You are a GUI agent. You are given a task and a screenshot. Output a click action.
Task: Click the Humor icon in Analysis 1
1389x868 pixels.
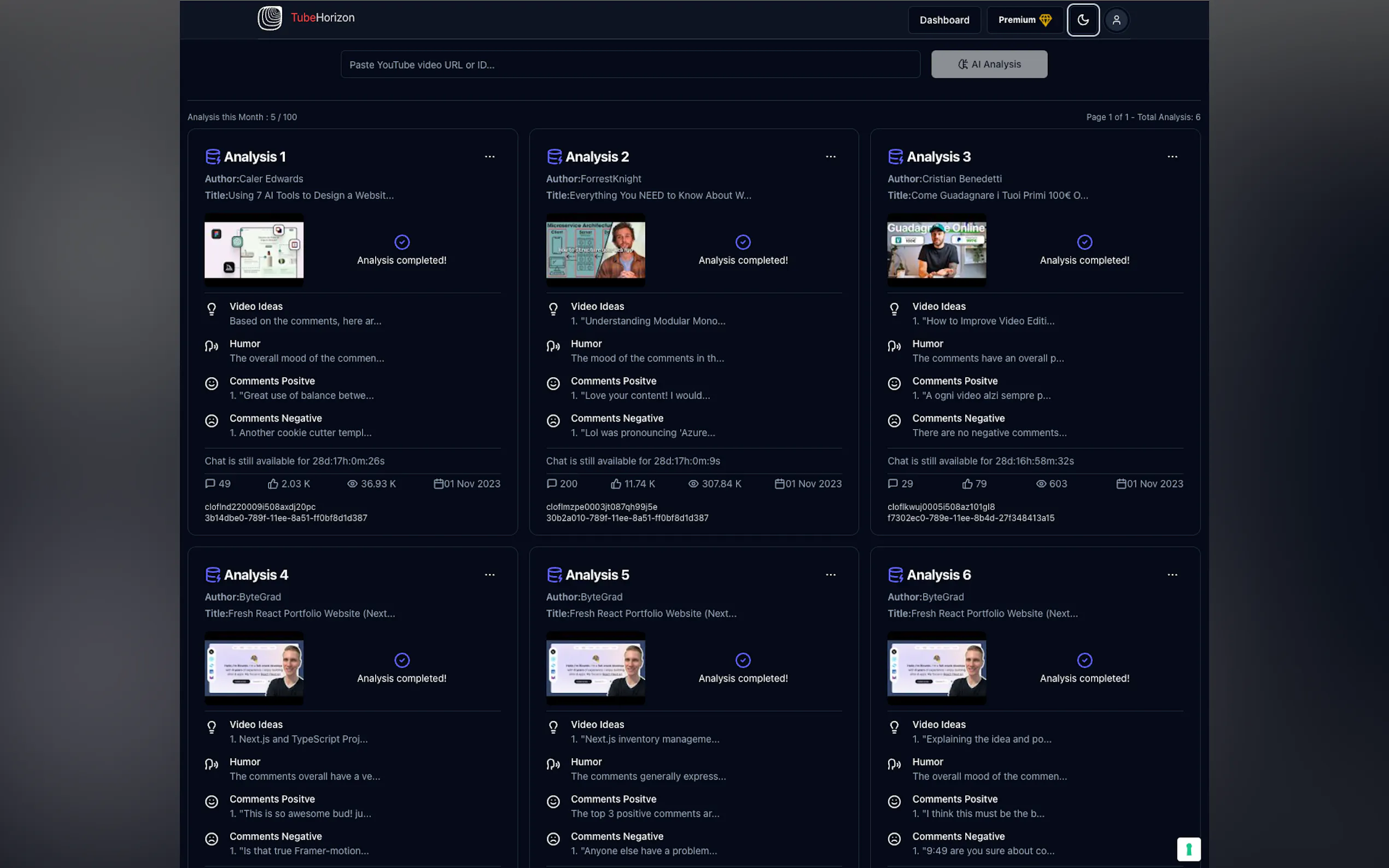click(x=211, y=346)
